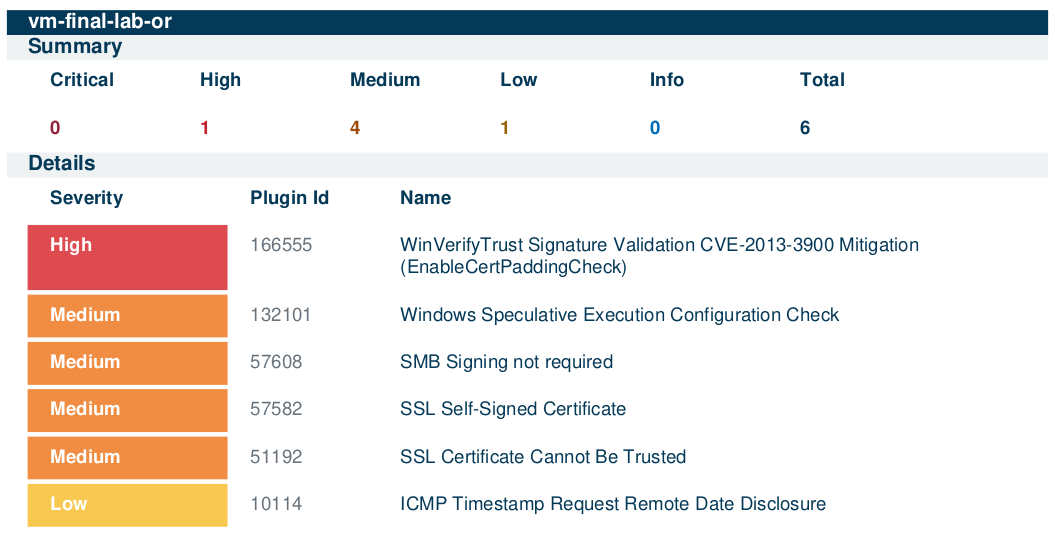Click the High count value 1
Image resolution: width=1055 pixels, height=539 pixels.
click(x=205, y=128)
